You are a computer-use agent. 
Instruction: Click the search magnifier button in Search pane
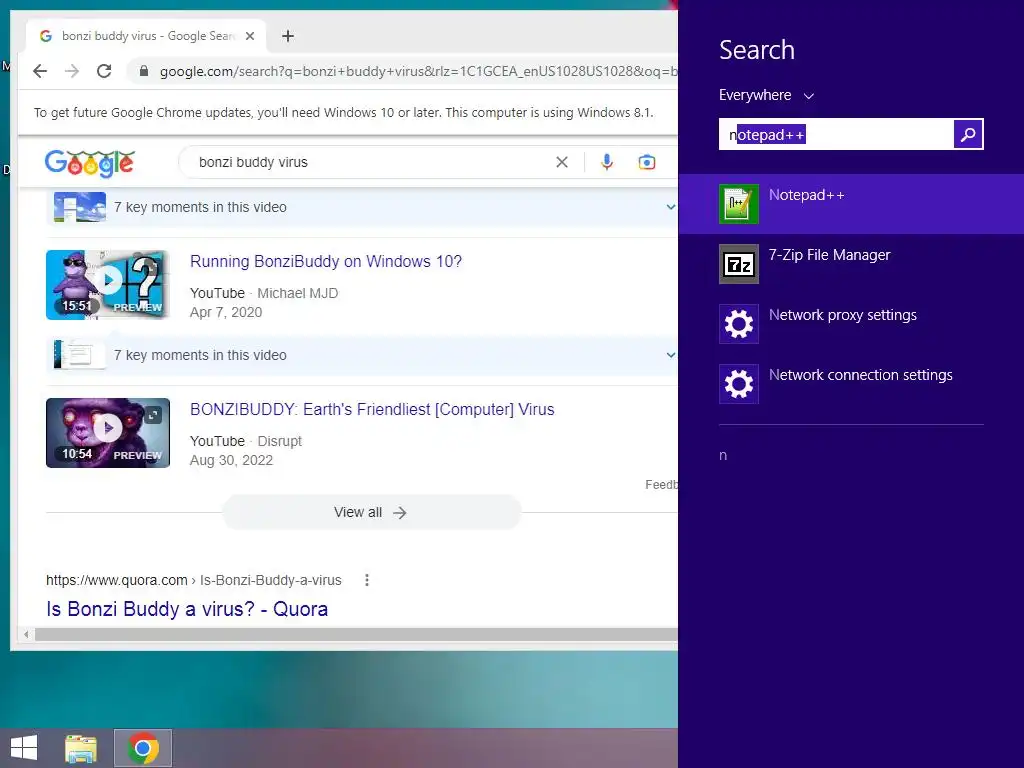[968, 135]
